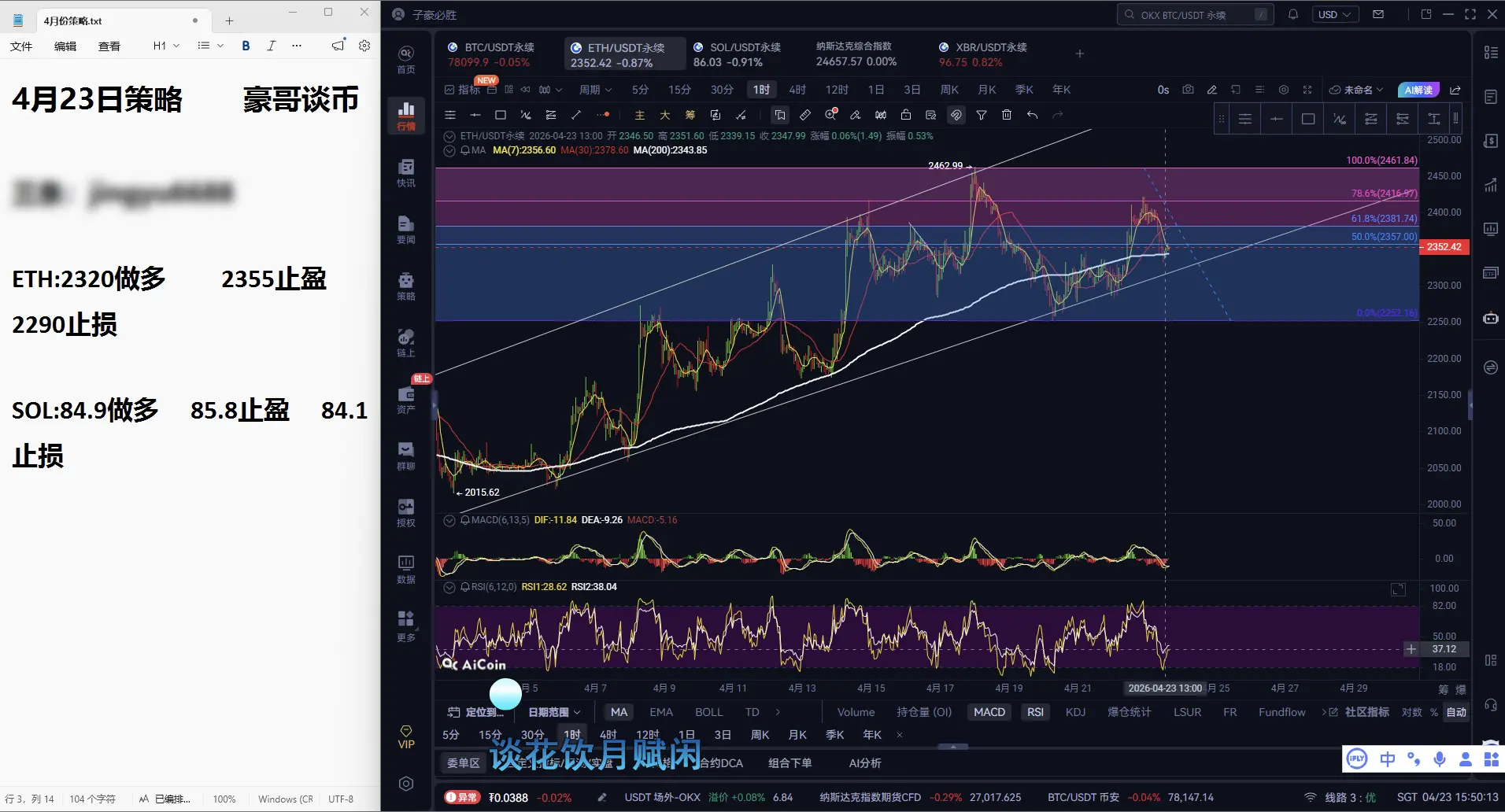Undo last drawing action

click(1032, 115)
